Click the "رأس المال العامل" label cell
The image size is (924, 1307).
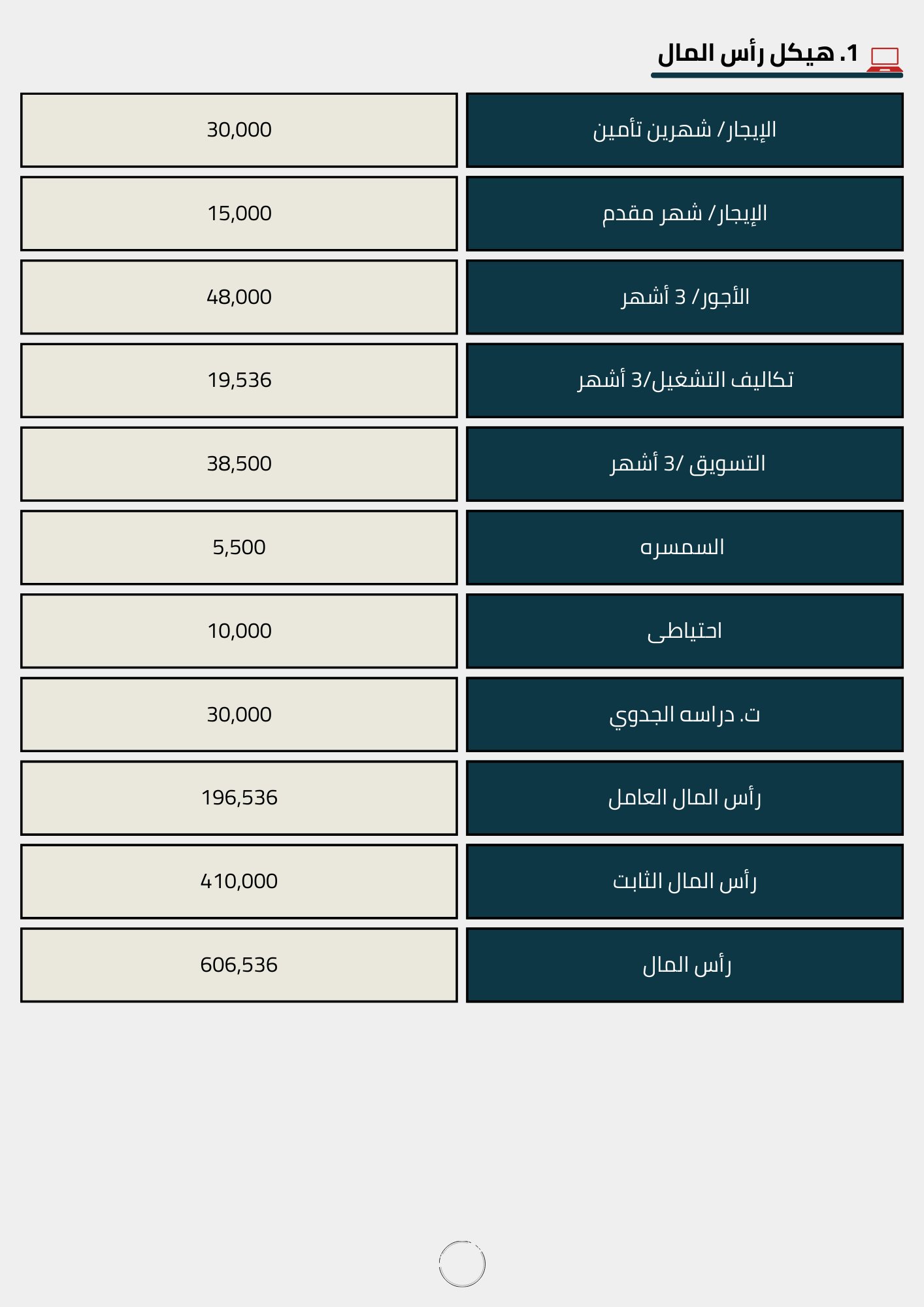tap(685, 798)
